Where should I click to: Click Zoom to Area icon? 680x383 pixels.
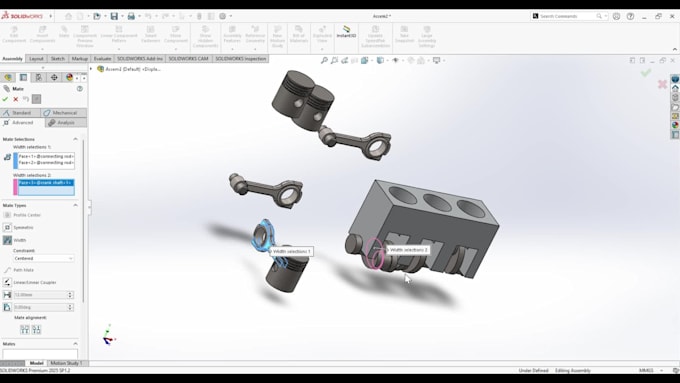[334, 60]
